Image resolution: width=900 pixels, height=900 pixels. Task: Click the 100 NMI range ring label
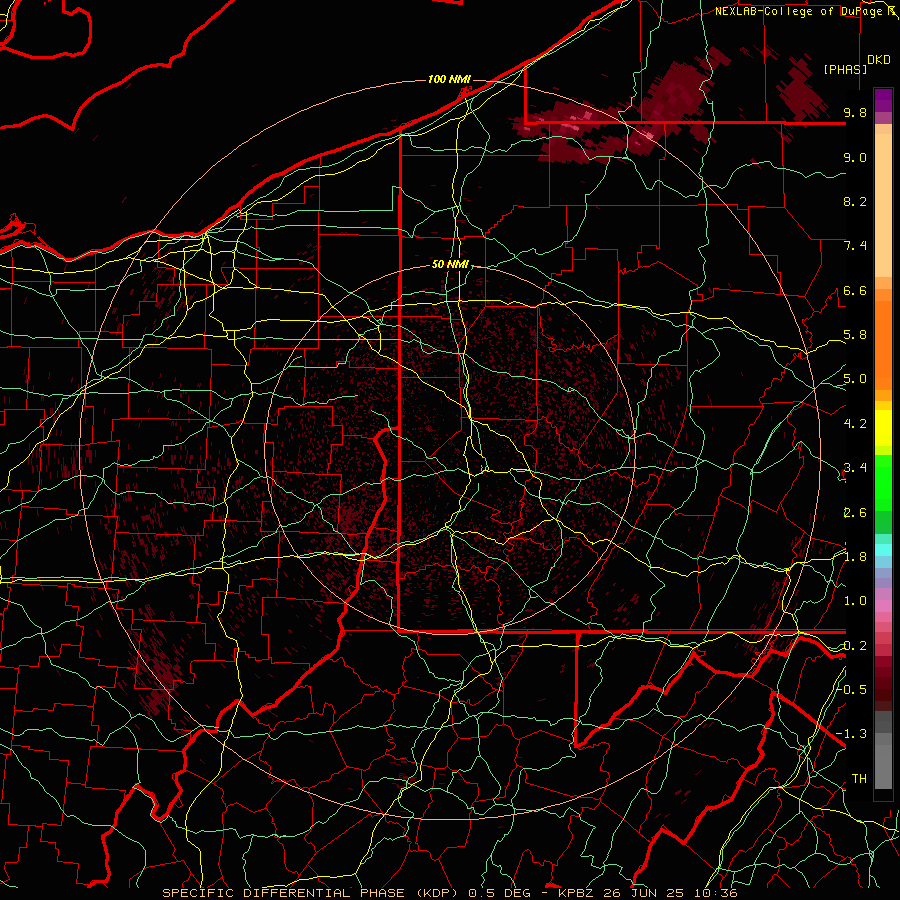449,79
